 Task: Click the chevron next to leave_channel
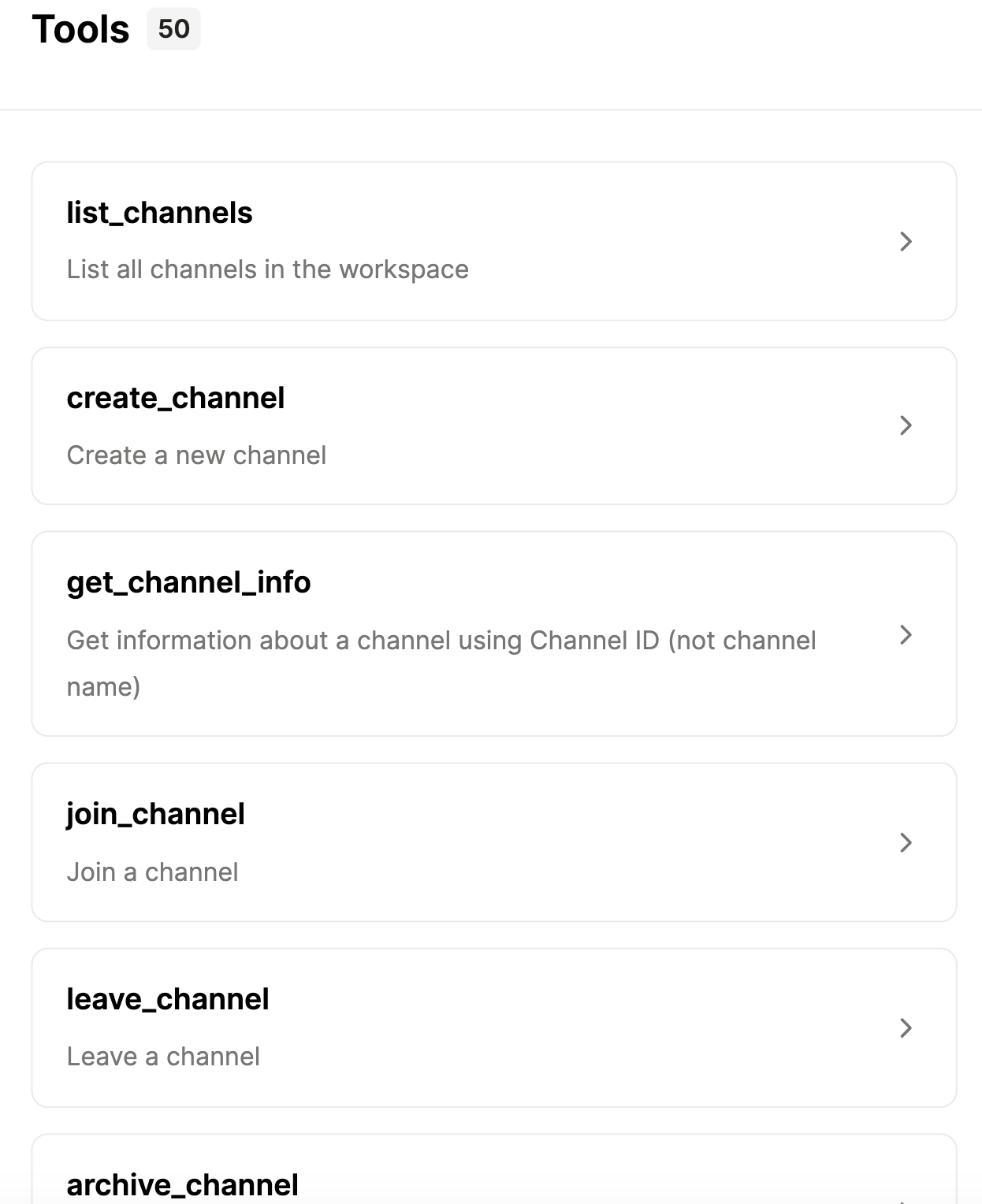click(x=907, y=1027)
